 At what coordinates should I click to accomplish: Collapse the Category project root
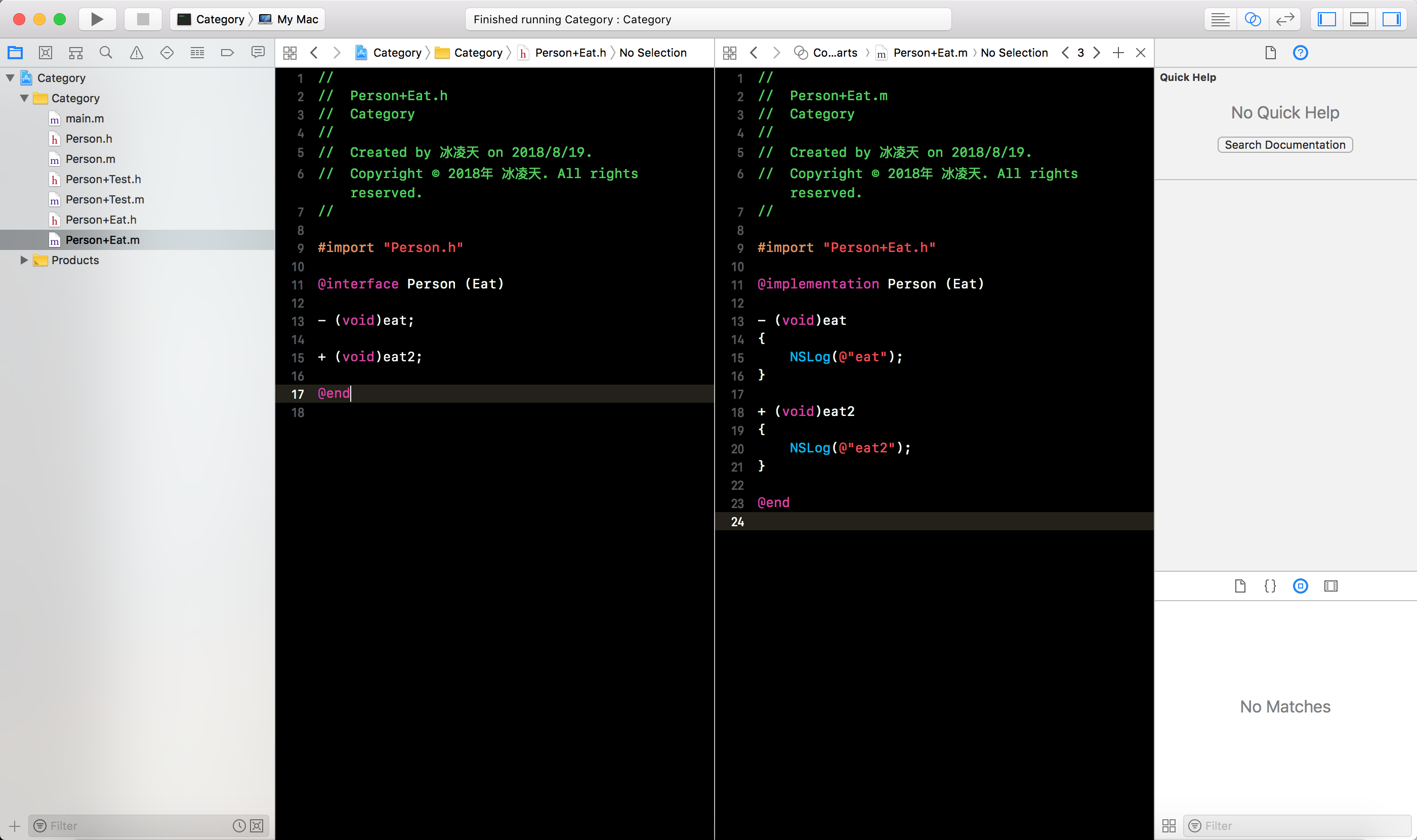pyautogui.click(x=10, y=78)
